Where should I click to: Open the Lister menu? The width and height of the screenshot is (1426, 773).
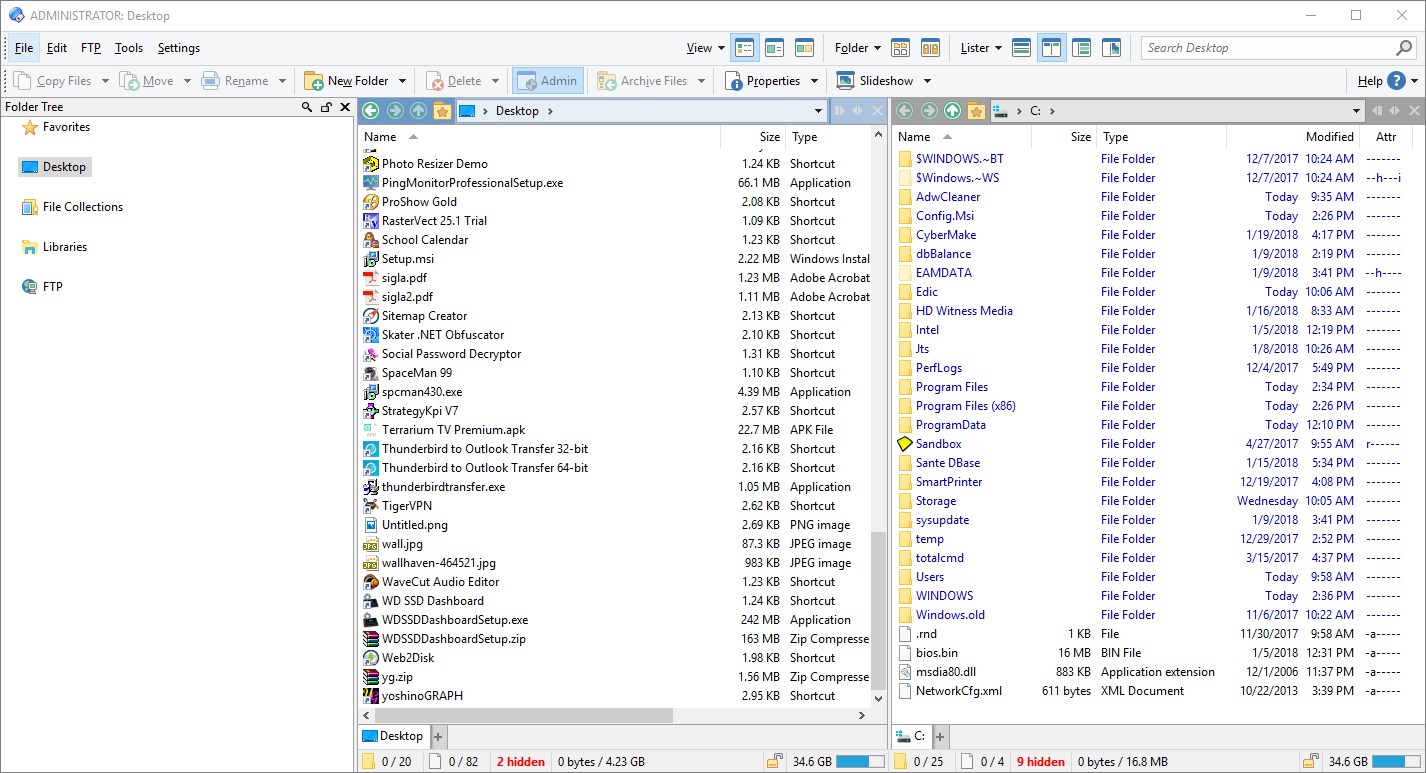pos(981,48)
